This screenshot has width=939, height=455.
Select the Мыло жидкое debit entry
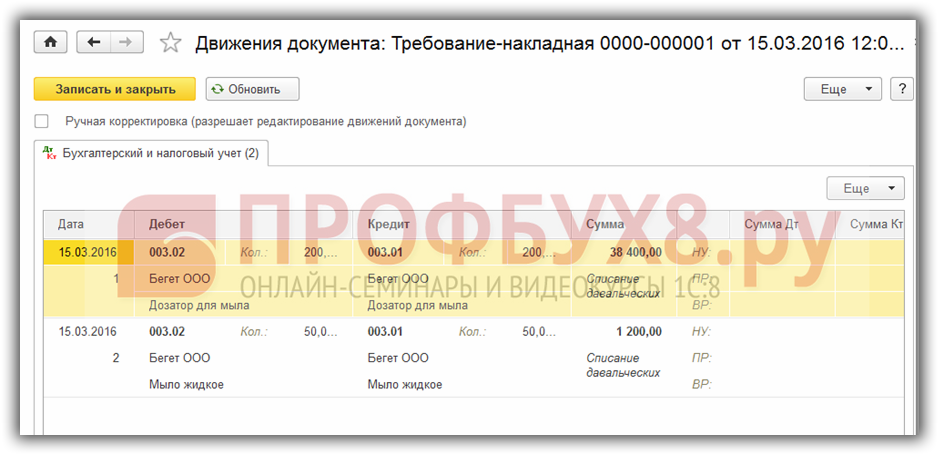(x=186, y=384)
